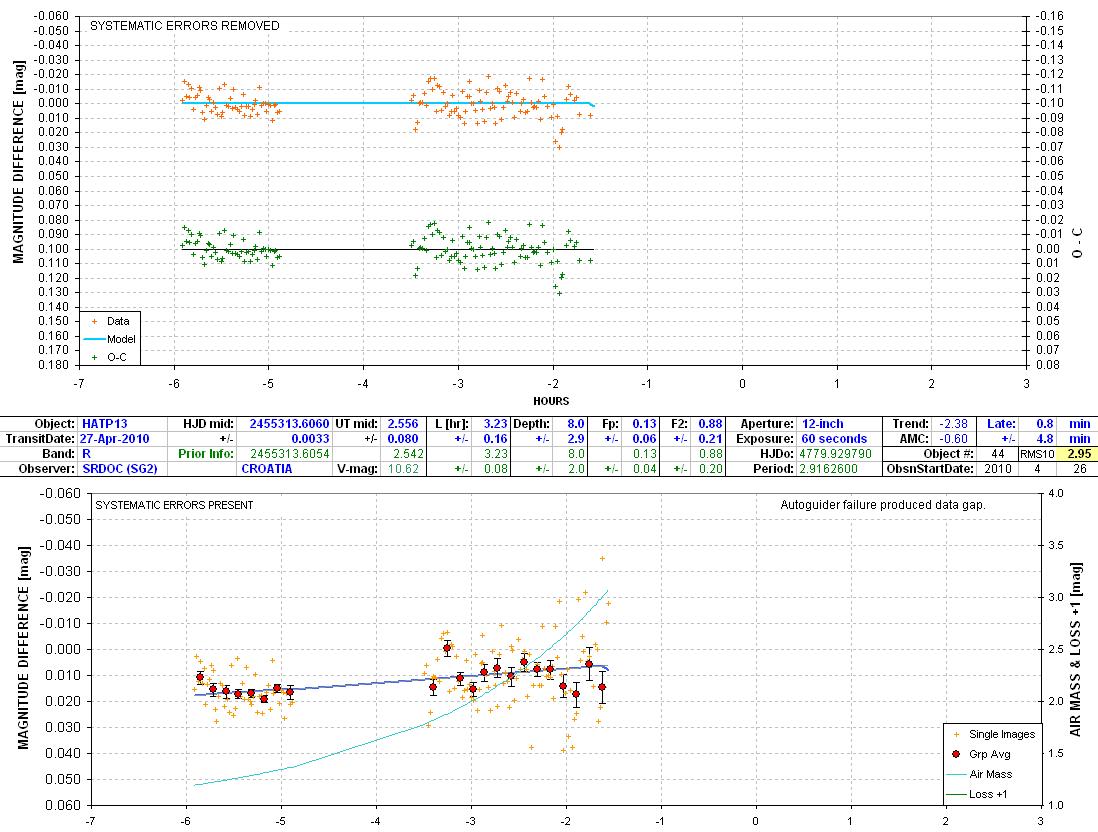Image resolution: width=1098 pixels, height=832 pixels.
Task: Click the 'Loss +1' legend entry
Action: (977, 794)
